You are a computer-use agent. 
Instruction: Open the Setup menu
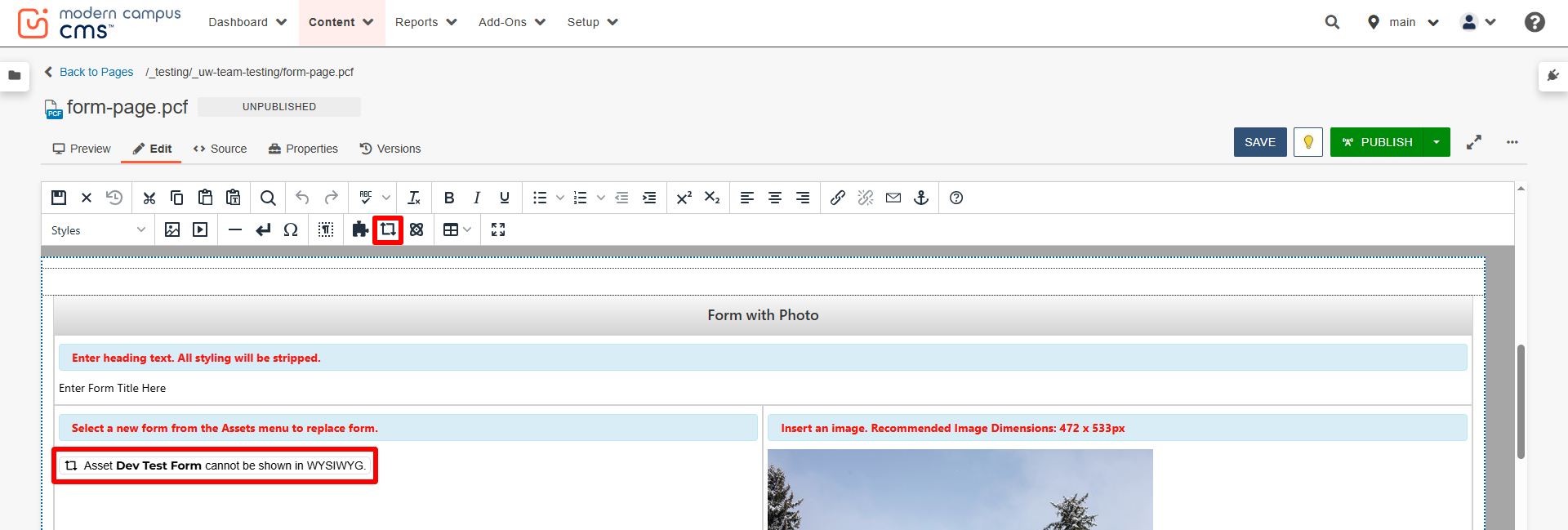coord(593,22)
